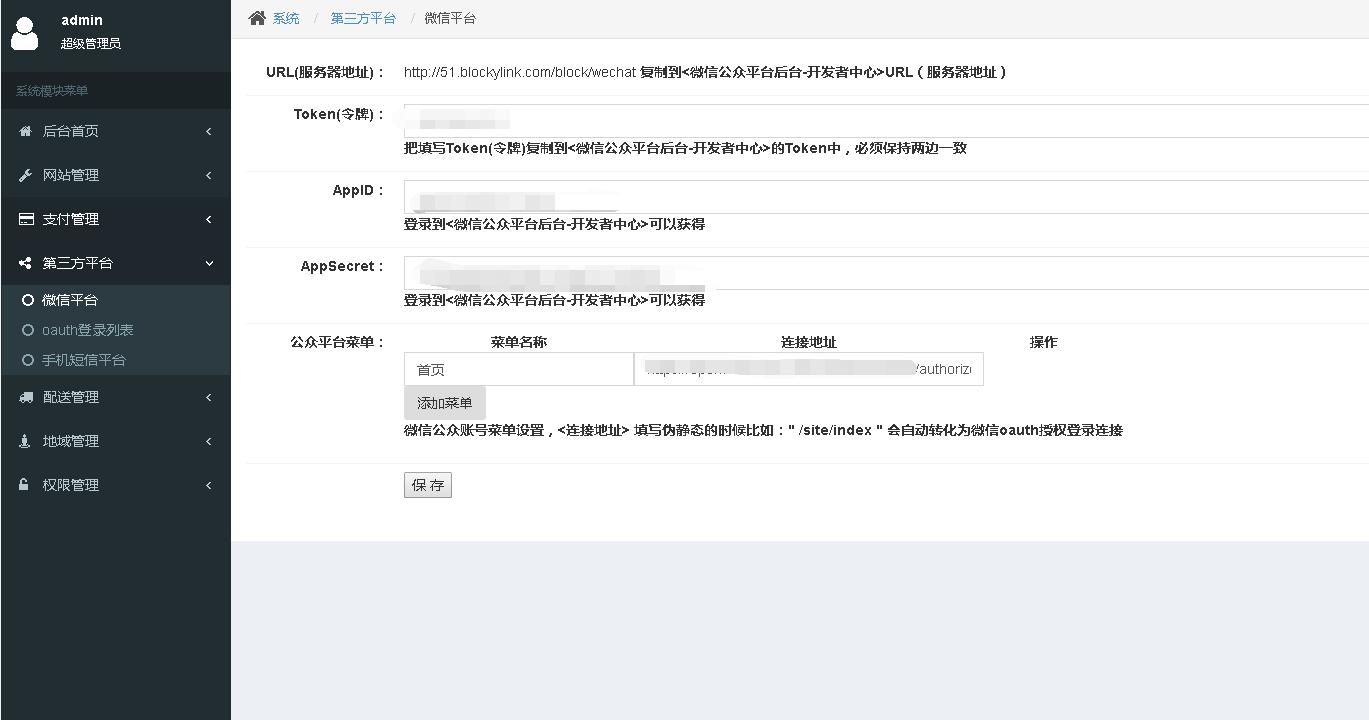The image size is (1369, 720).
Task: Click the circle icon beside 微信平台
Action: pyautogui.click(x=28, y=300)
